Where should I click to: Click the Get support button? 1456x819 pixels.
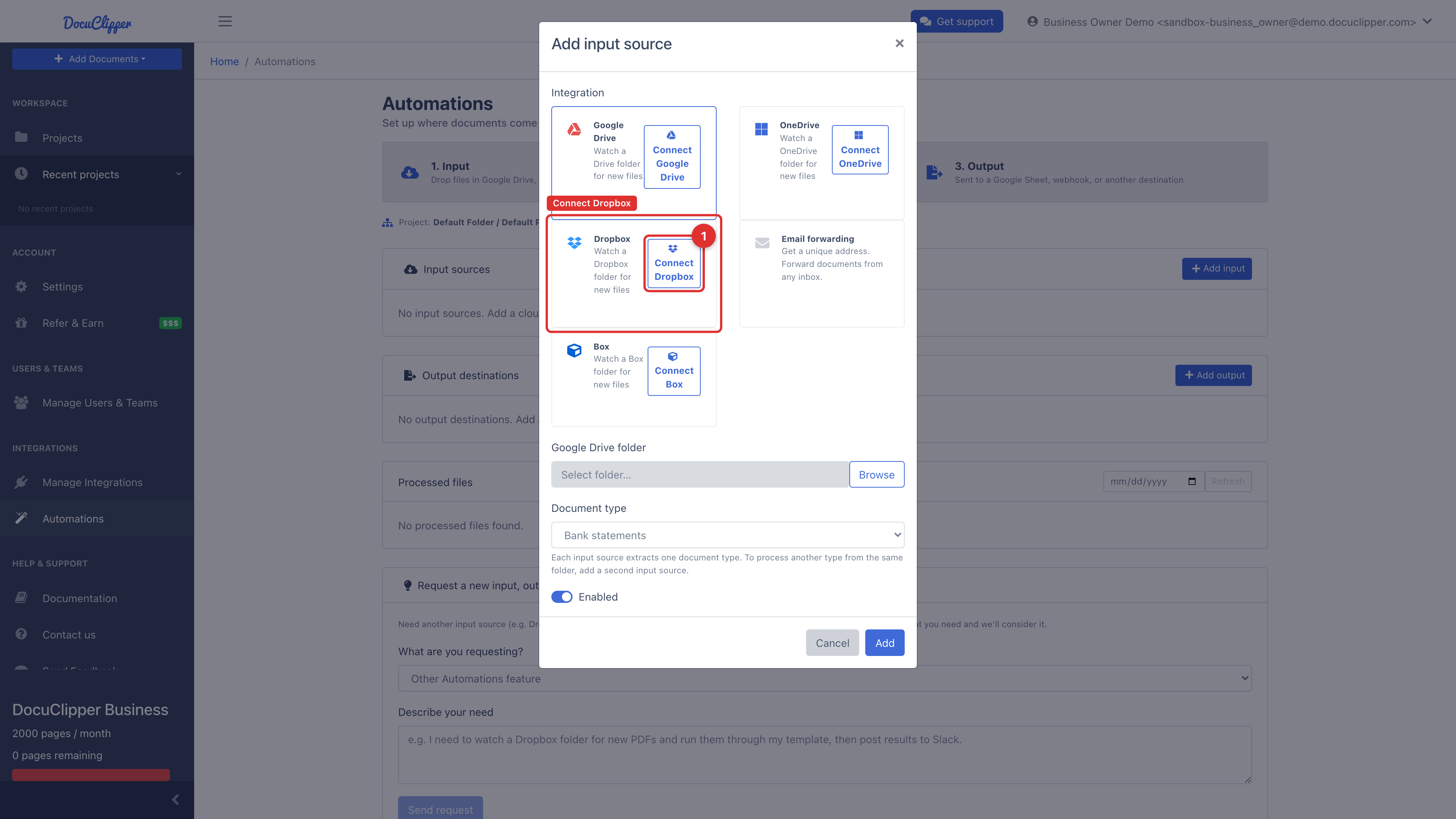click(x=956, y=22)
